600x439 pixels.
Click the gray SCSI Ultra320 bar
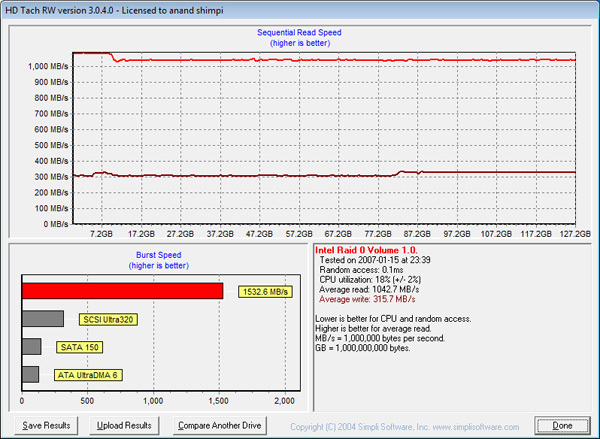[43, 319]
